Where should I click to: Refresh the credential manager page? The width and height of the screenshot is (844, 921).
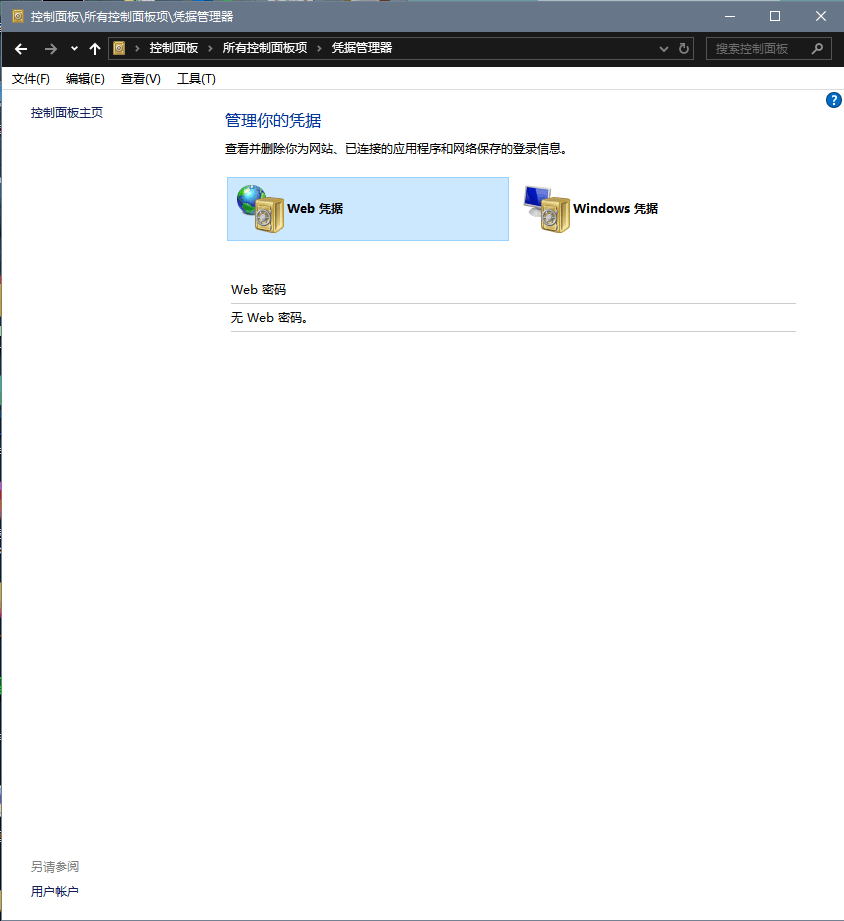point(684,49)
